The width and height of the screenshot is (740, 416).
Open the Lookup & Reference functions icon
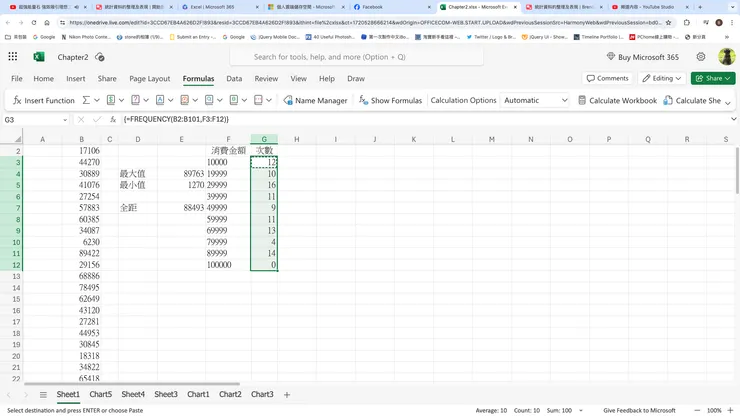click(209, 100)
